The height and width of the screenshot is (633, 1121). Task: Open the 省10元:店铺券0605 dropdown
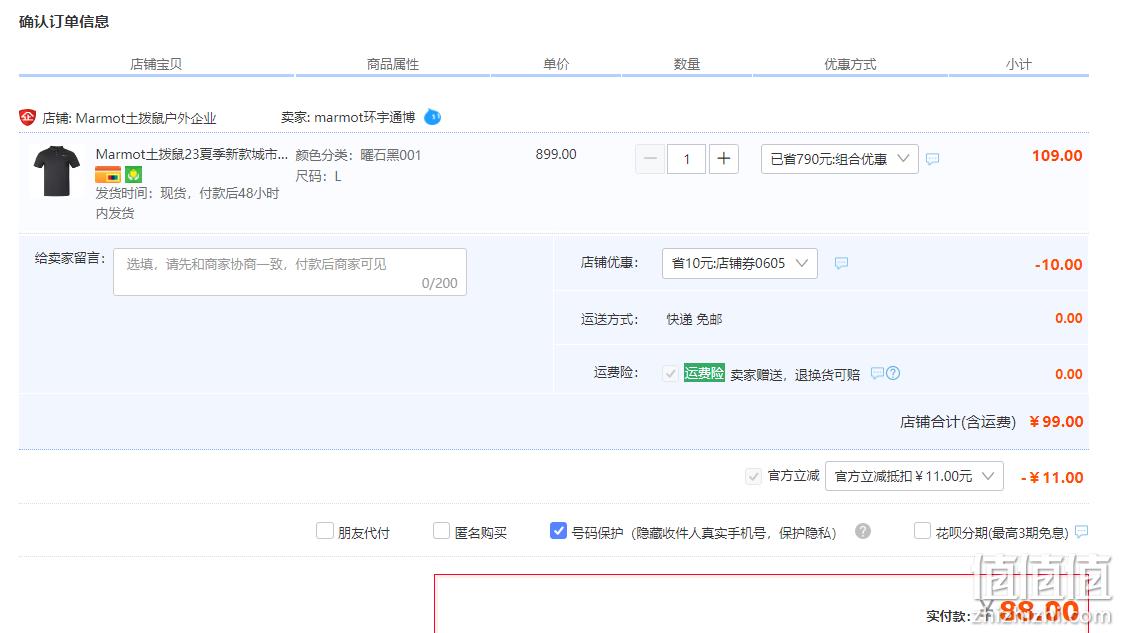click(739, 263)
